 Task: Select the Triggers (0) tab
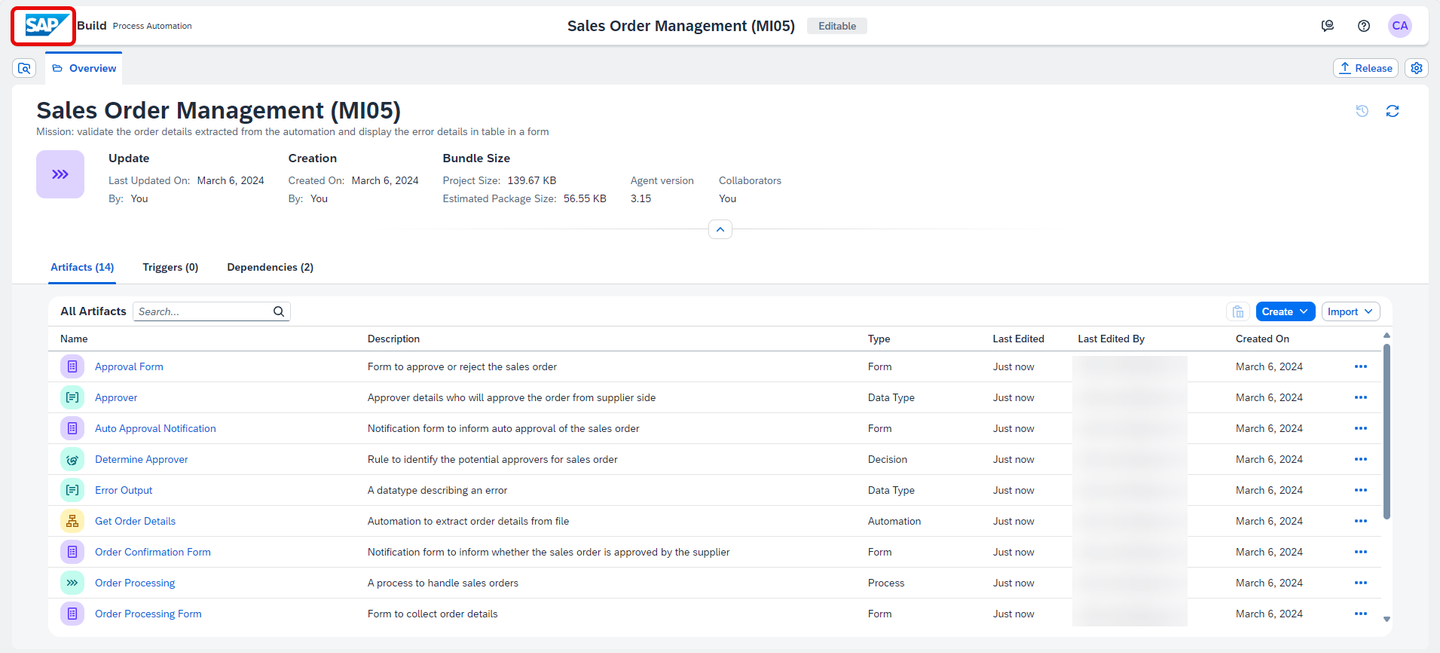(x=170, y=267)
